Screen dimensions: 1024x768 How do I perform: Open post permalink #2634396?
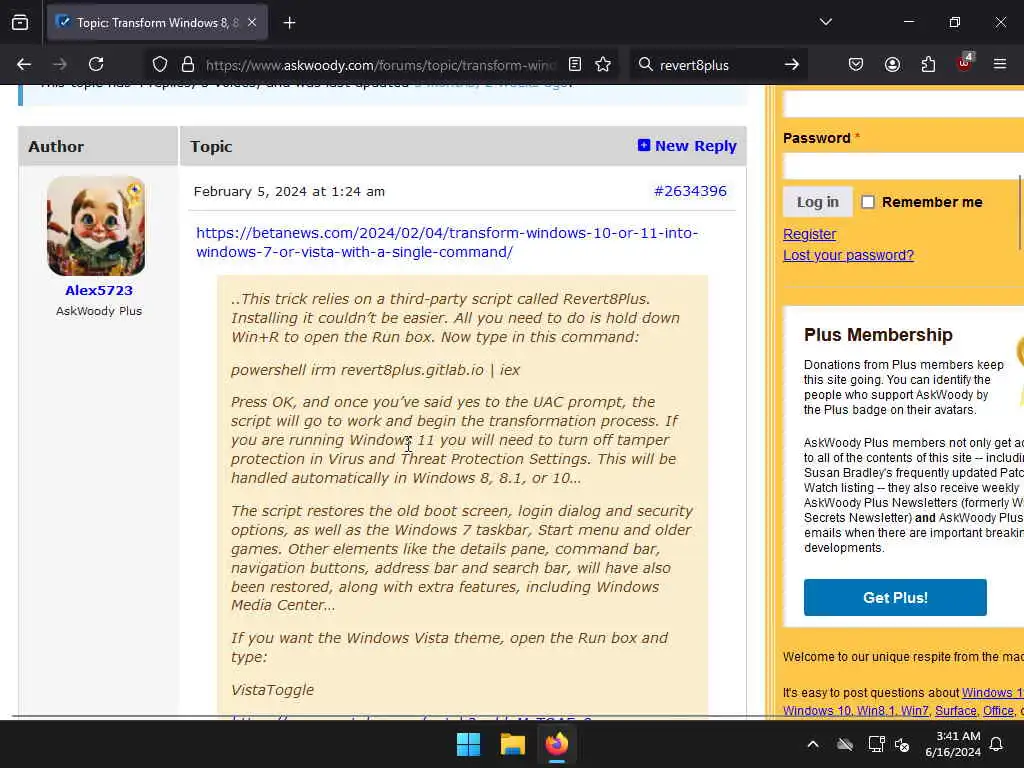pyautogui.click(x=690, y=191)
